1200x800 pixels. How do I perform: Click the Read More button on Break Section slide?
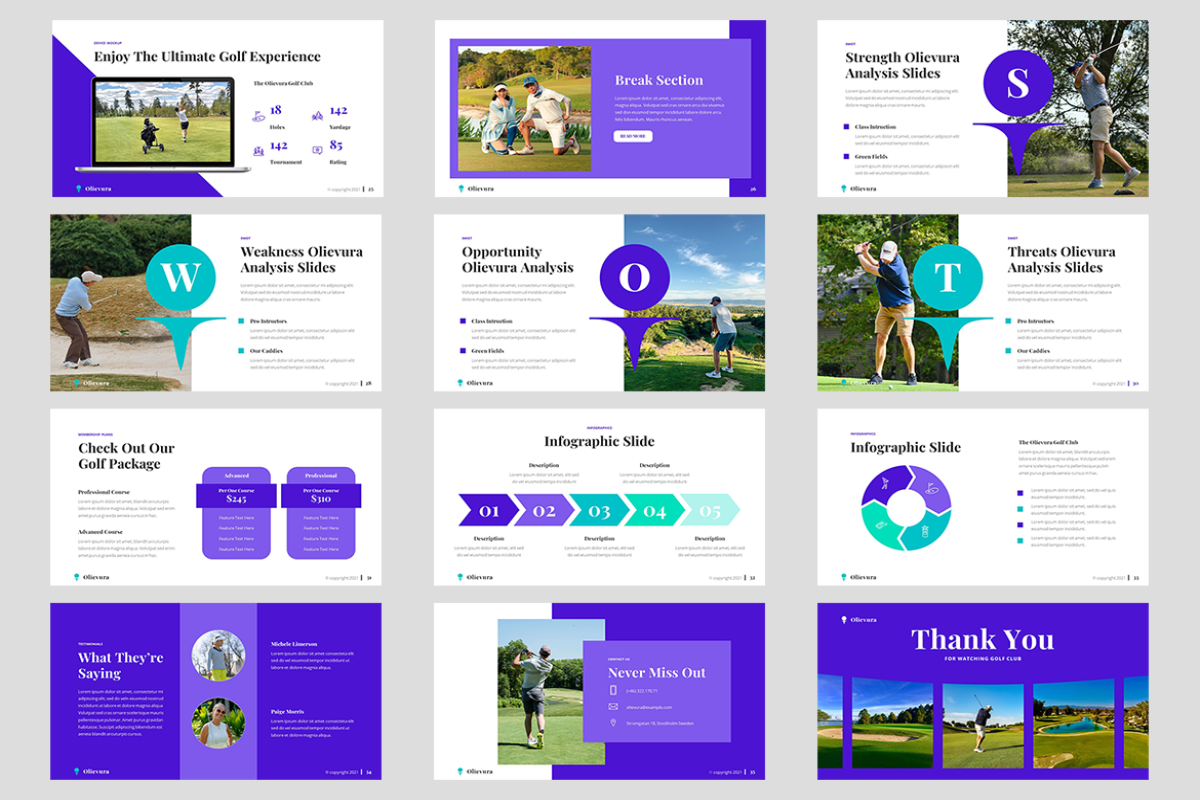632,136
